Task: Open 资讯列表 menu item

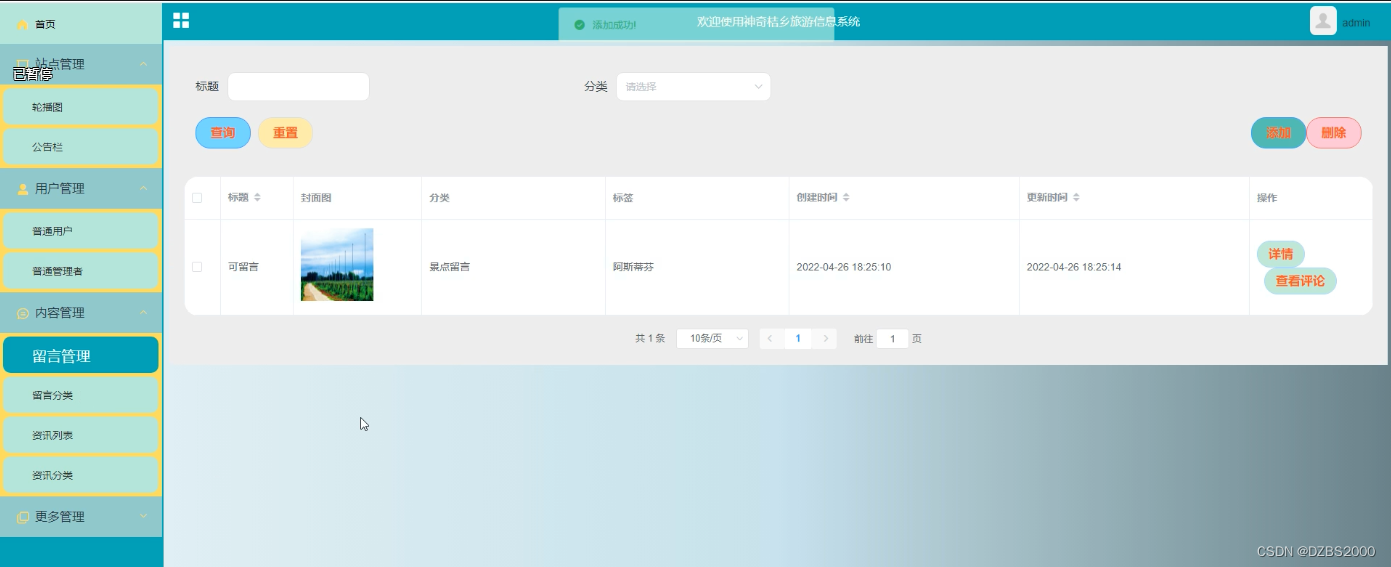Action: (81, 435)
